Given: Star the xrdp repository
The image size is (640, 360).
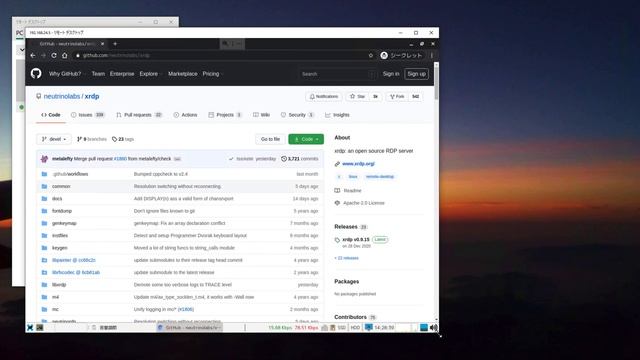Looking at the screenshot, I should 357,97.
